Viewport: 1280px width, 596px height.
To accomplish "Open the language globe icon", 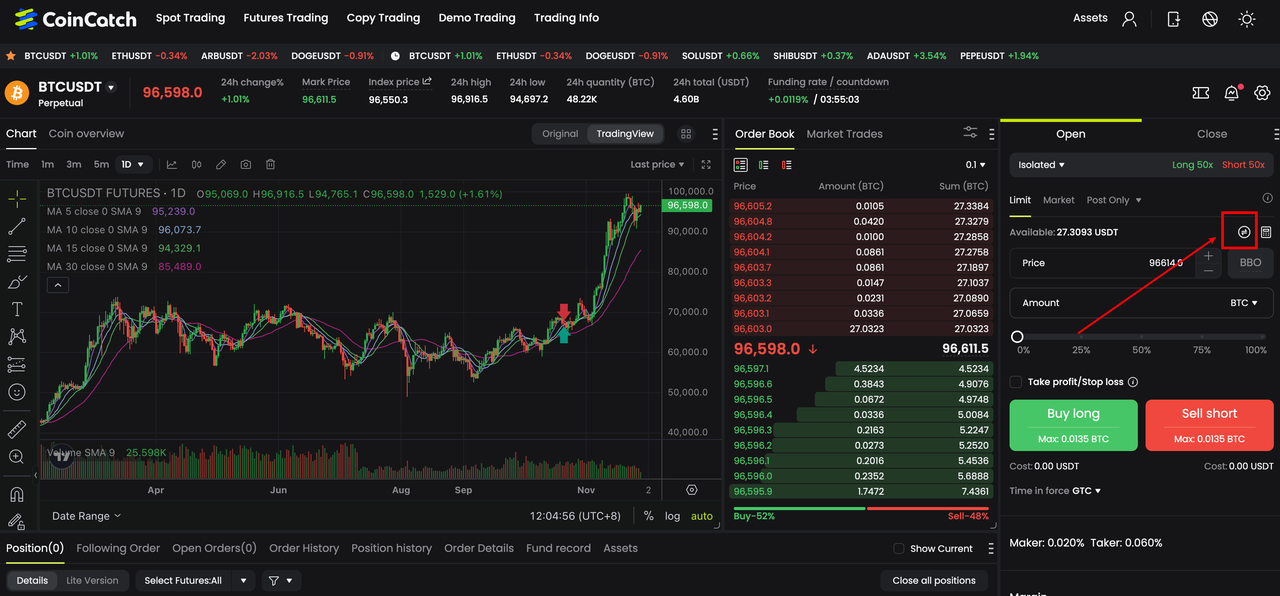I will [1210, 18].
